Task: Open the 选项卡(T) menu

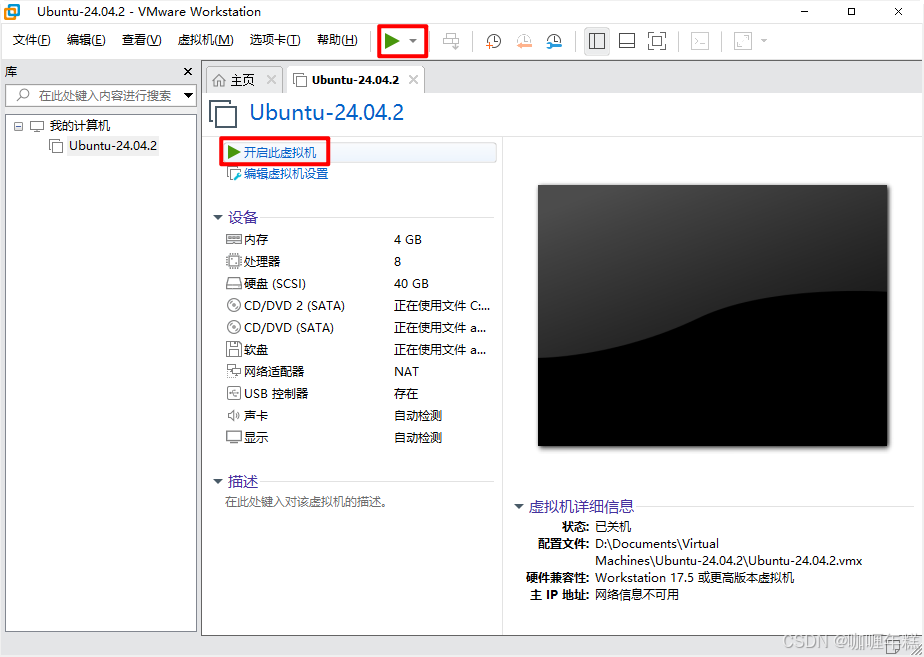Action: click(275, 39)
